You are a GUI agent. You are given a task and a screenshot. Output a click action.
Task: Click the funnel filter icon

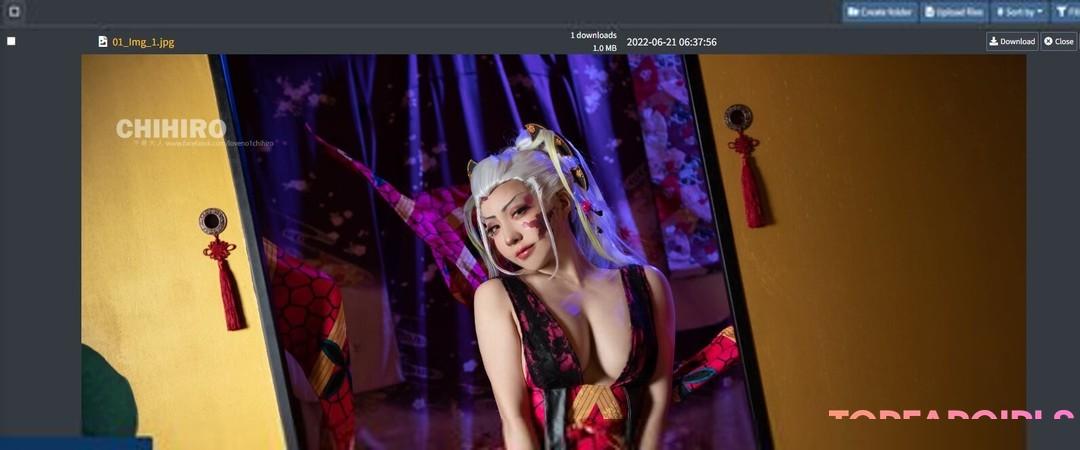pyautogui.click(x=1061, y=12)
